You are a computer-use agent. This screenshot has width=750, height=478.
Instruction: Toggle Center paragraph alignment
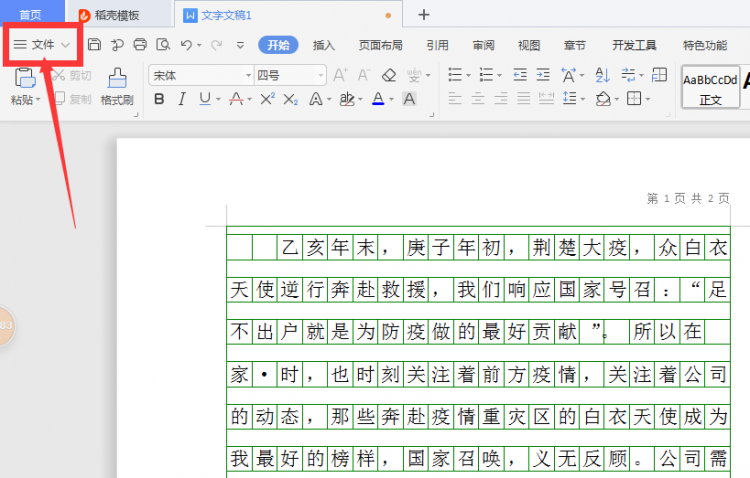[478, 99]
